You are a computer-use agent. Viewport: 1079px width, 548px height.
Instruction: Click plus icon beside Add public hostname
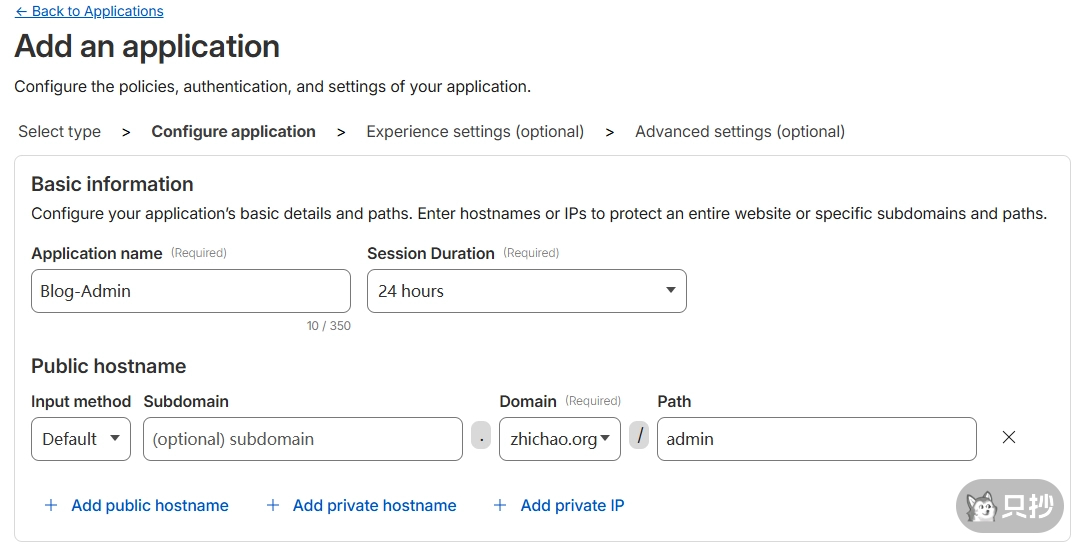[x=51, y=506]
